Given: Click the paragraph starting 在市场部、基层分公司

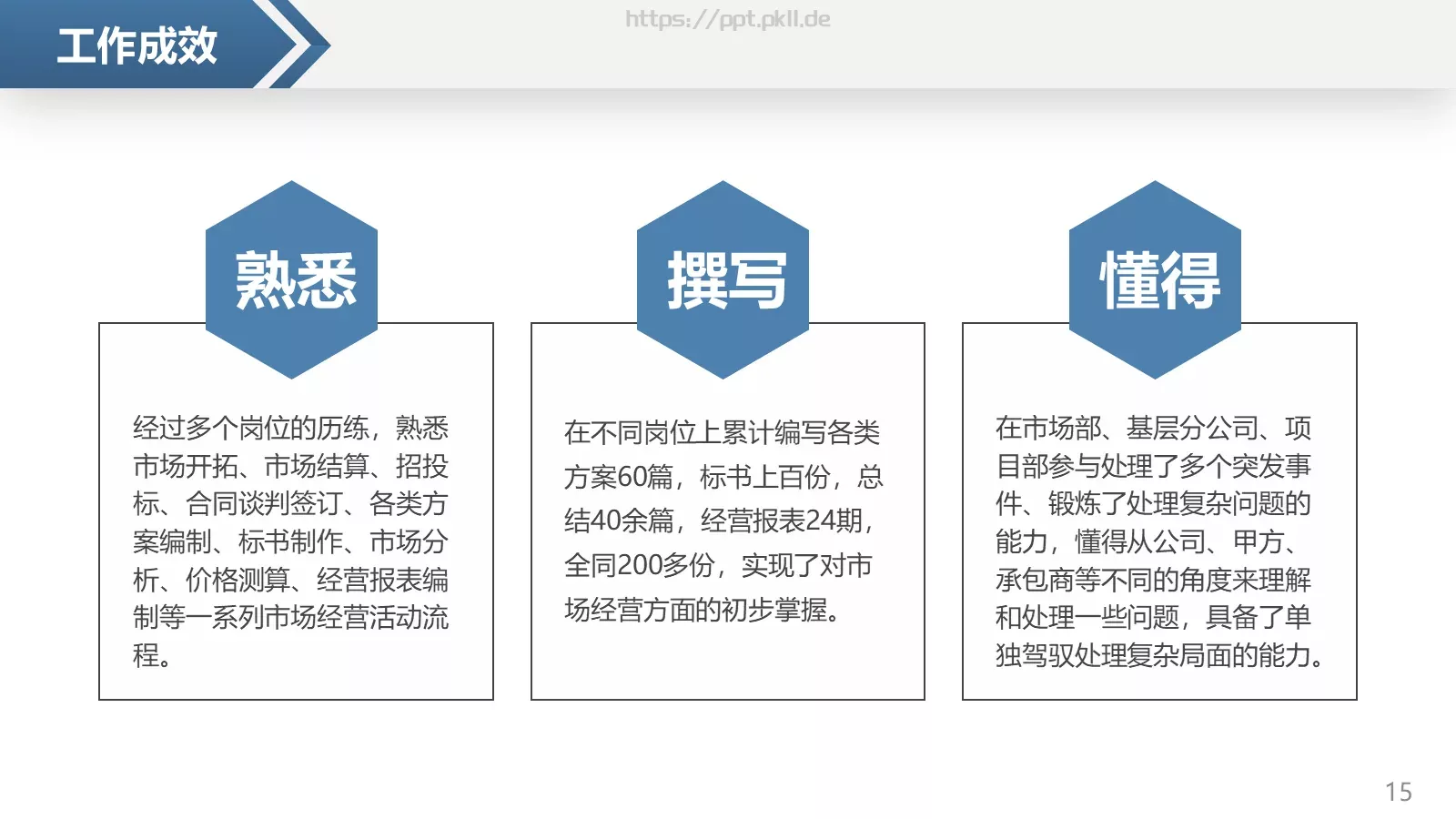Looking at the screenshot, I should tap(1159, 541).
